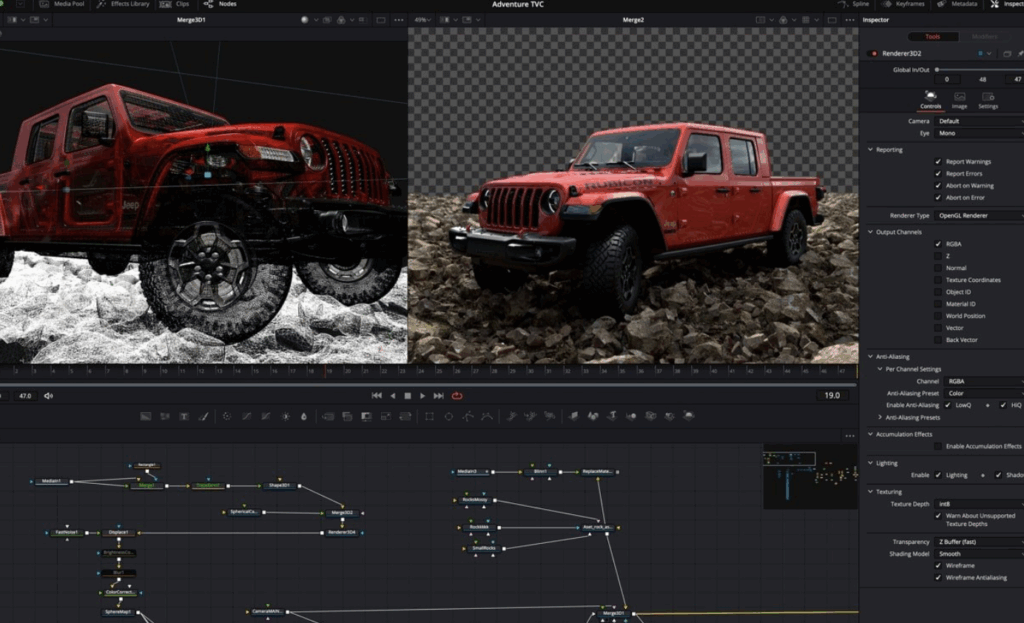This screenshot has width=1024, height=623.
Task: Open the Effects Library panel
Action: point(123,4)
